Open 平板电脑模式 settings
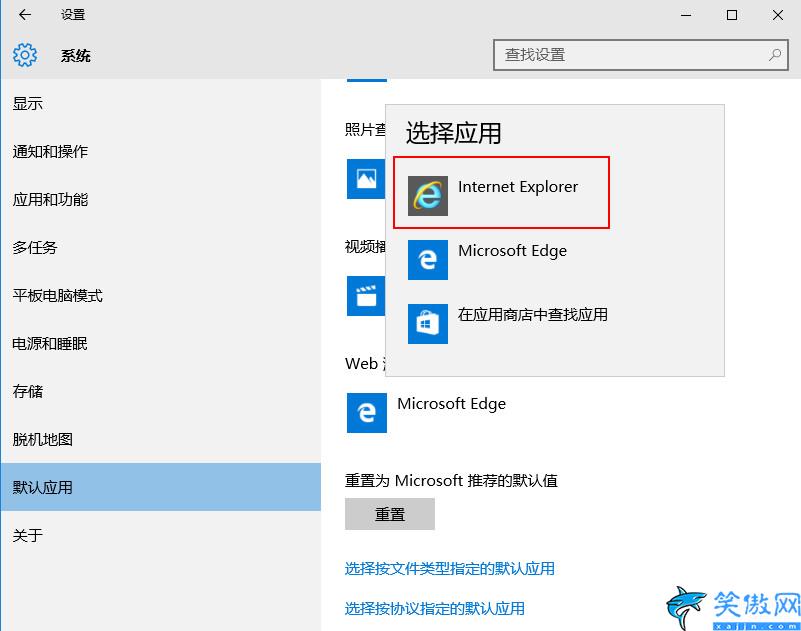Viewport: 801px width, 631px height. coord(160,296)
